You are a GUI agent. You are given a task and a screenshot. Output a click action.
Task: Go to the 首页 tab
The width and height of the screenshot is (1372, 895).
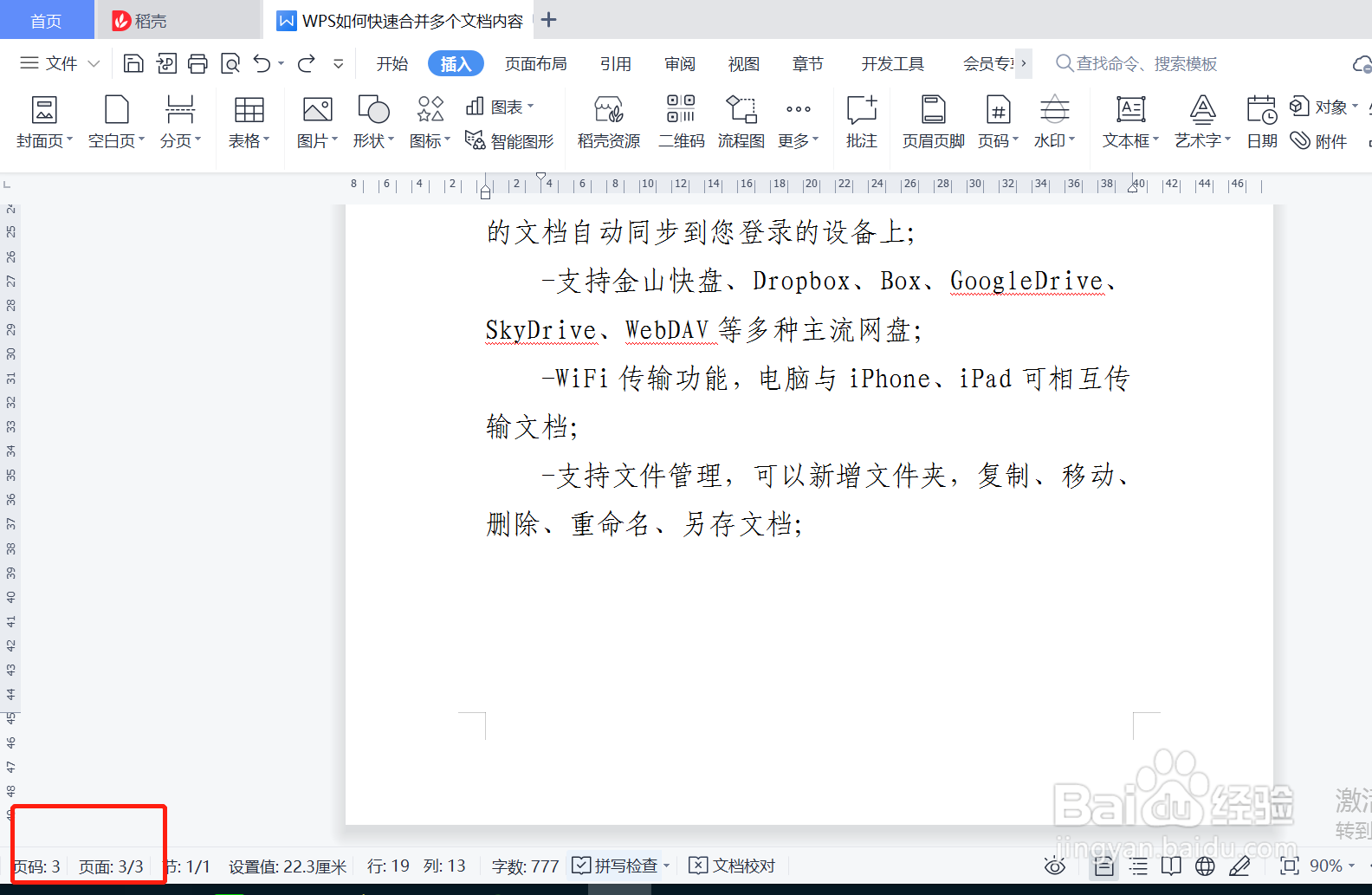47,20
